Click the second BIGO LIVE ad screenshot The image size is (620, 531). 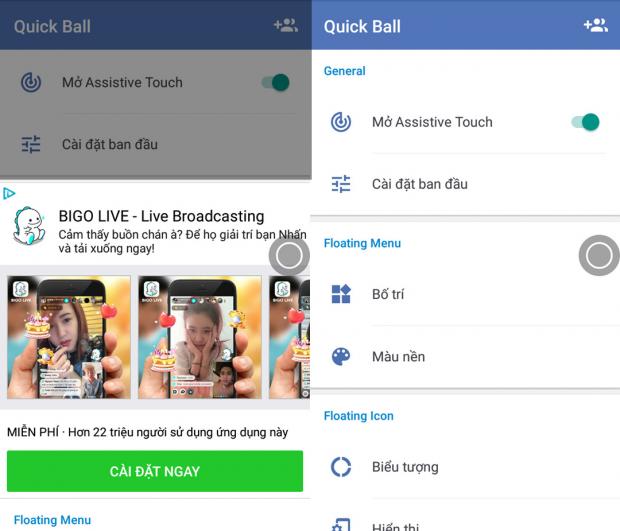200,337
